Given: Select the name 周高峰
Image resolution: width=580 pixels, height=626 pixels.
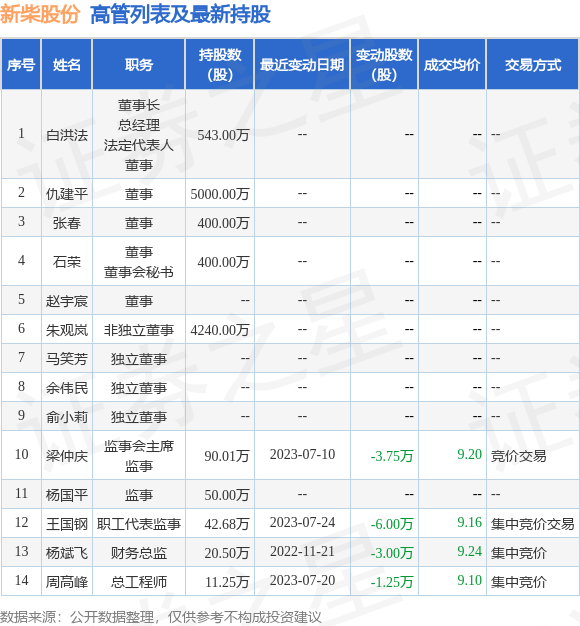Looking at the screenshot, I should (x=67, y=582).
